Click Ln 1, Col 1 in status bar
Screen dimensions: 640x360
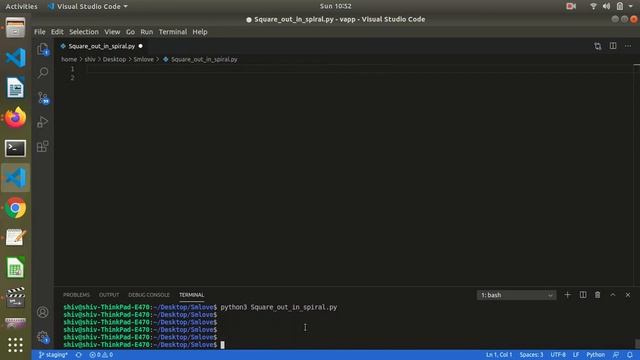pyautogui.click(x=499, y=355)
